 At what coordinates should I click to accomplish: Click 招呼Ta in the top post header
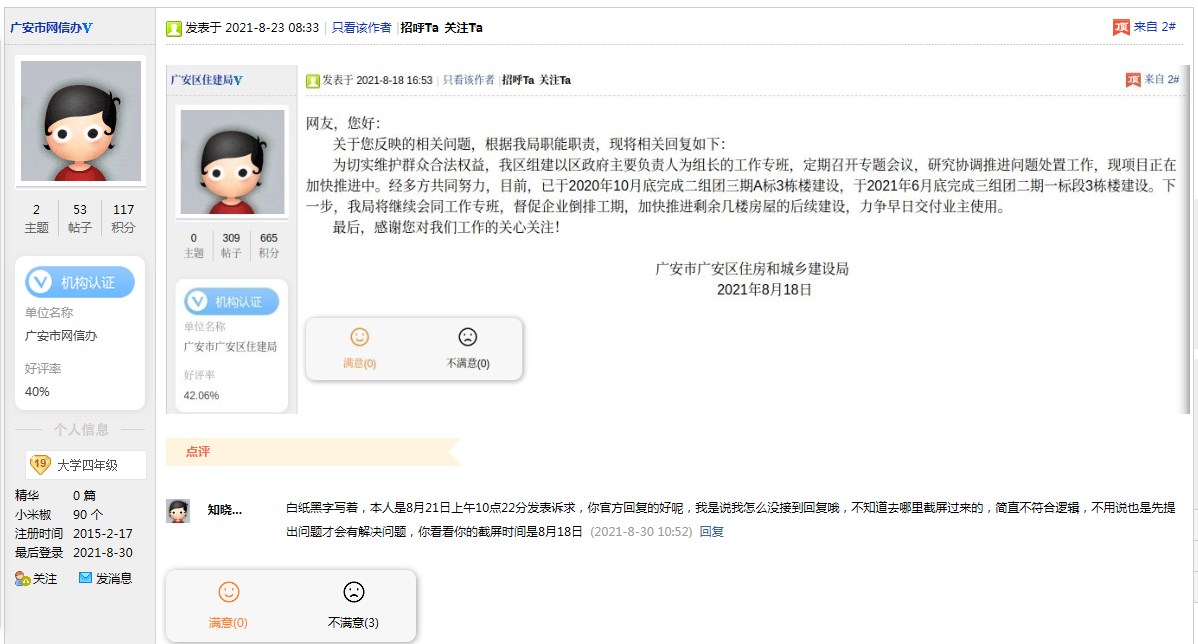coord(419,28)
